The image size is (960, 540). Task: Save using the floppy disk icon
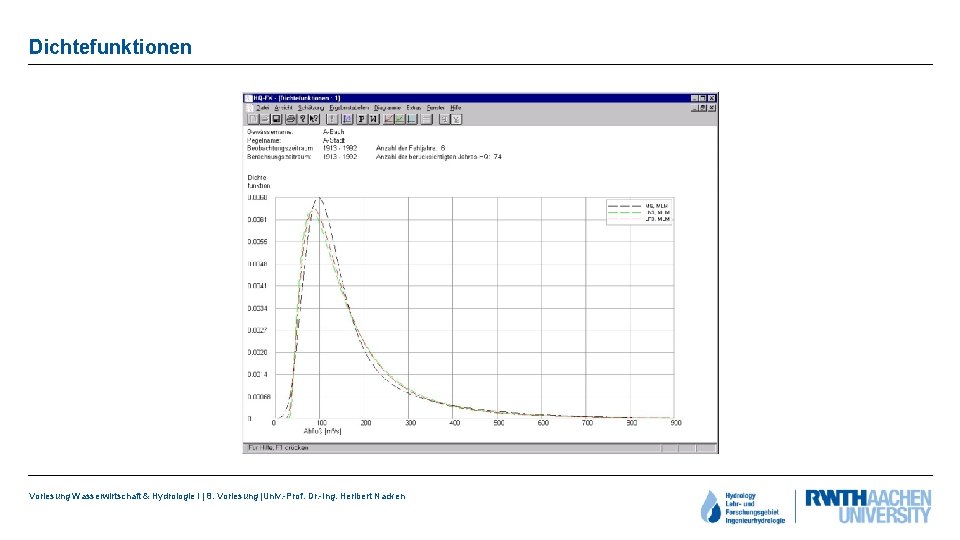(x=276, y=119)
